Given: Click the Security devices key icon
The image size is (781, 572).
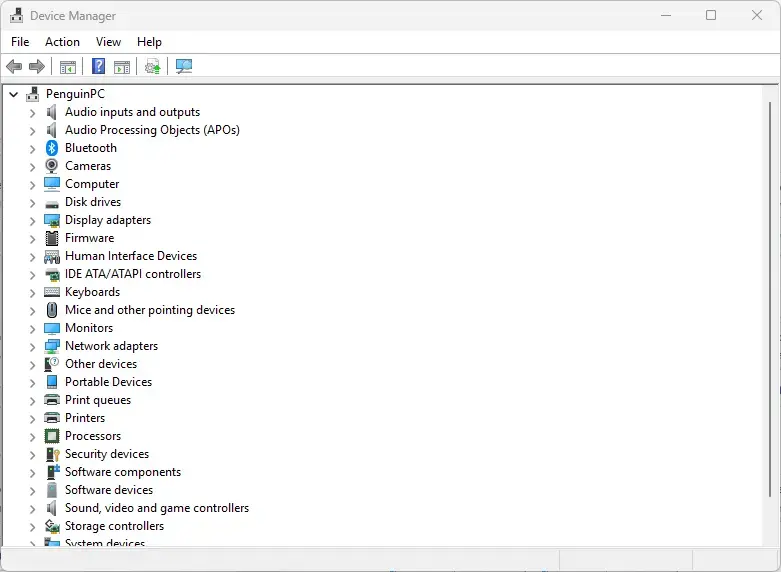Looking at the screenshot, I should 52,454.
